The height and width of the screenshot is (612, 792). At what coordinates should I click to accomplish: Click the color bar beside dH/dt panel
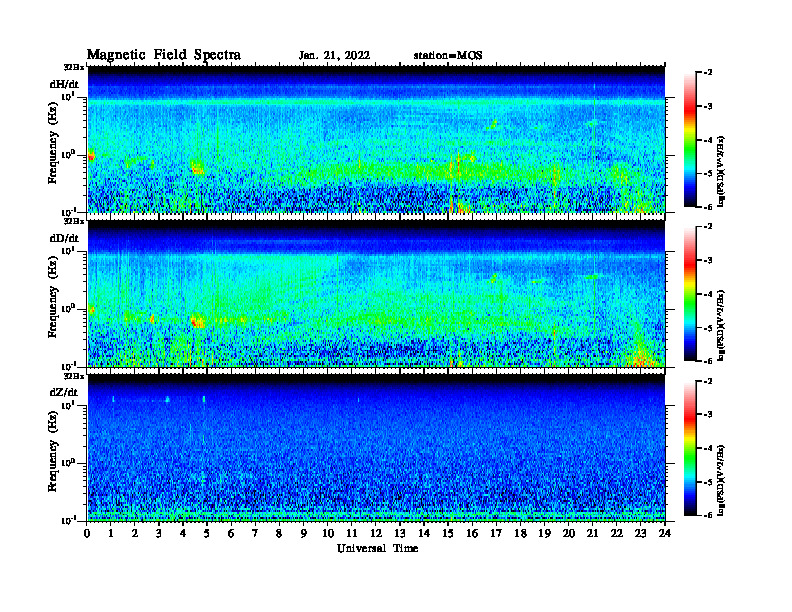pyautogui.click(x=690, y=140)
